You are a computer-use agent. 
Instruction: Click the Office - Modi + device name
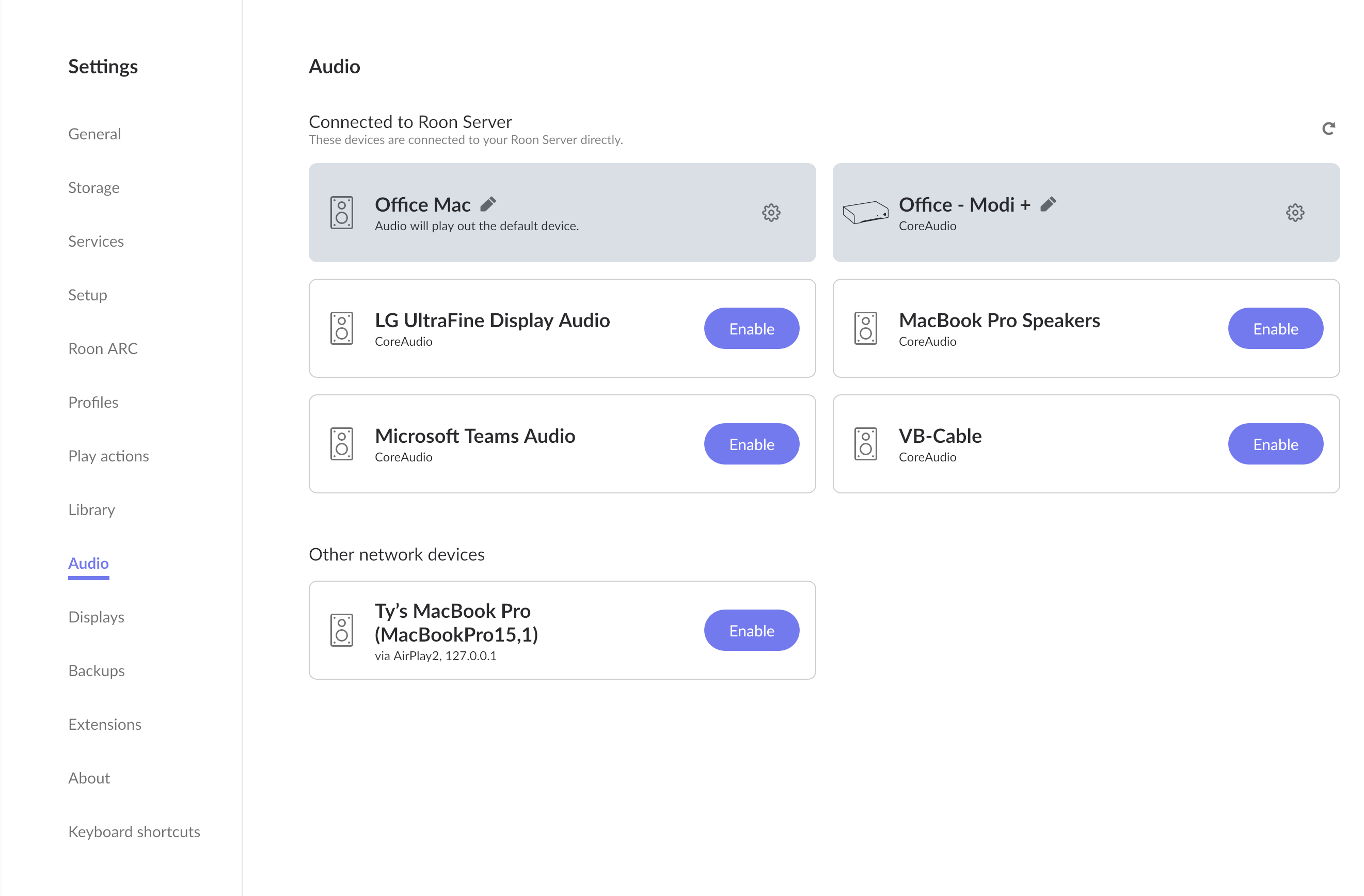(x=964, y=204)
